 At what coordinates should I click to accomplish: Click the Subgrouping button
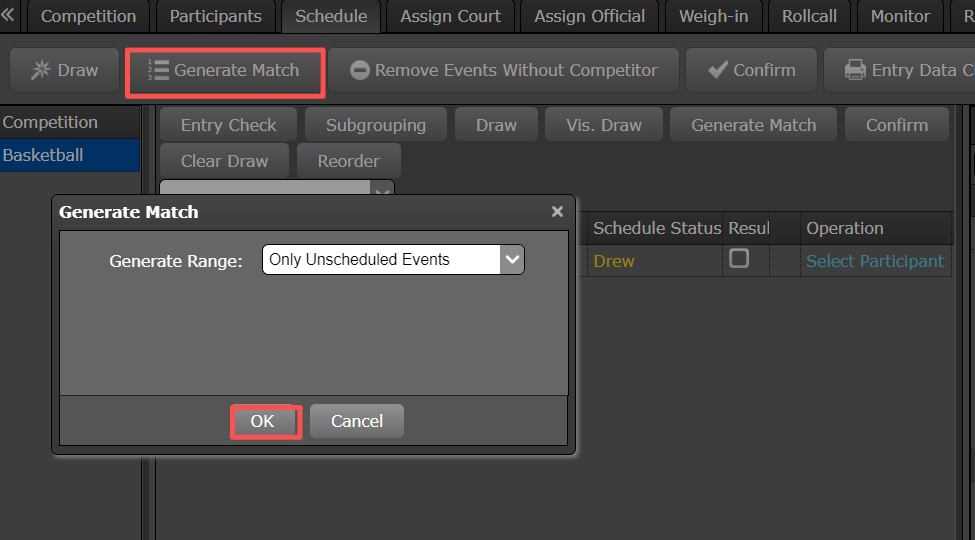[375, 125]
